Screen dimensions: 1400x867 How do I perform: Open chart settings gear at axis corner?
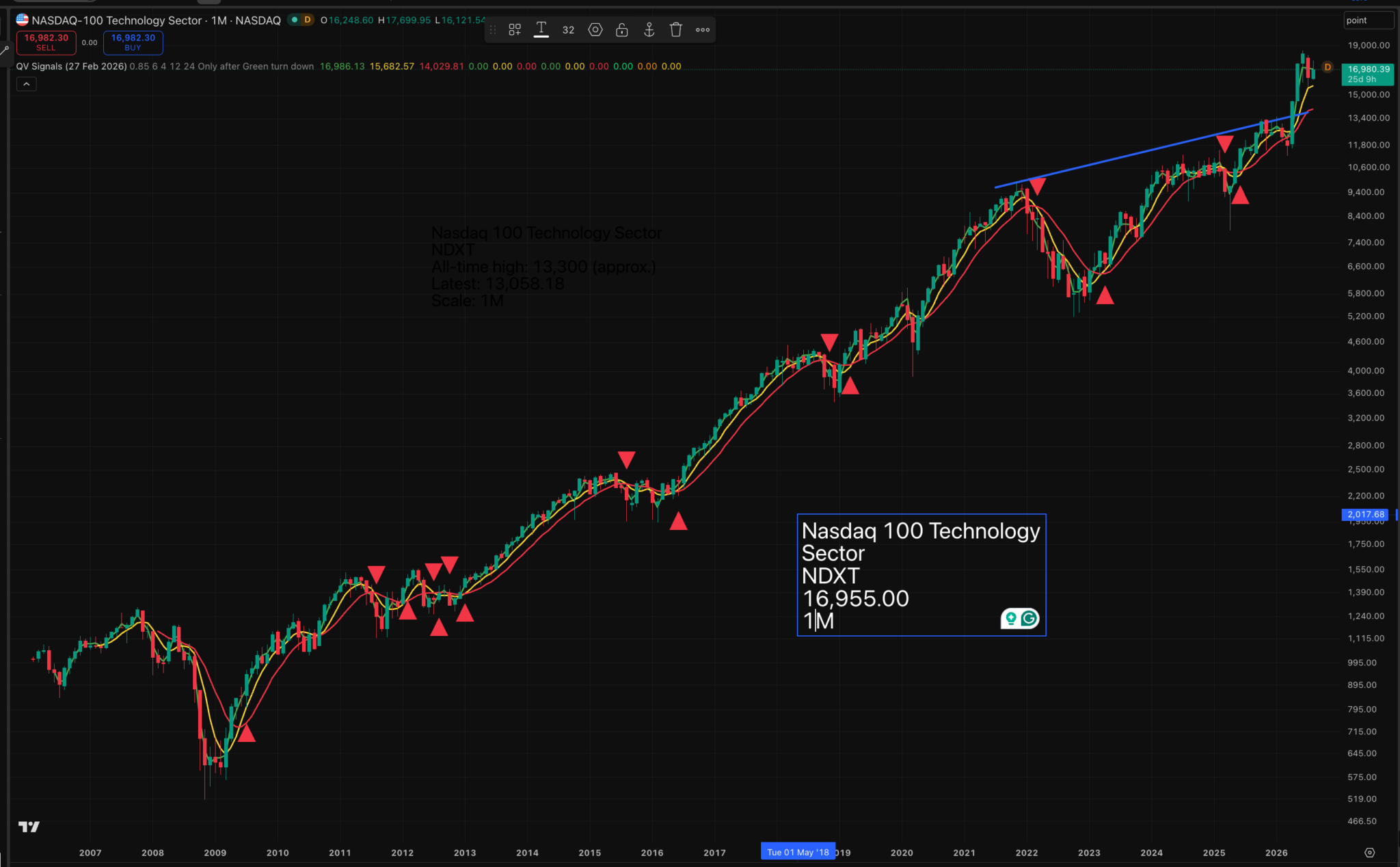click(x=1369, y=853)
